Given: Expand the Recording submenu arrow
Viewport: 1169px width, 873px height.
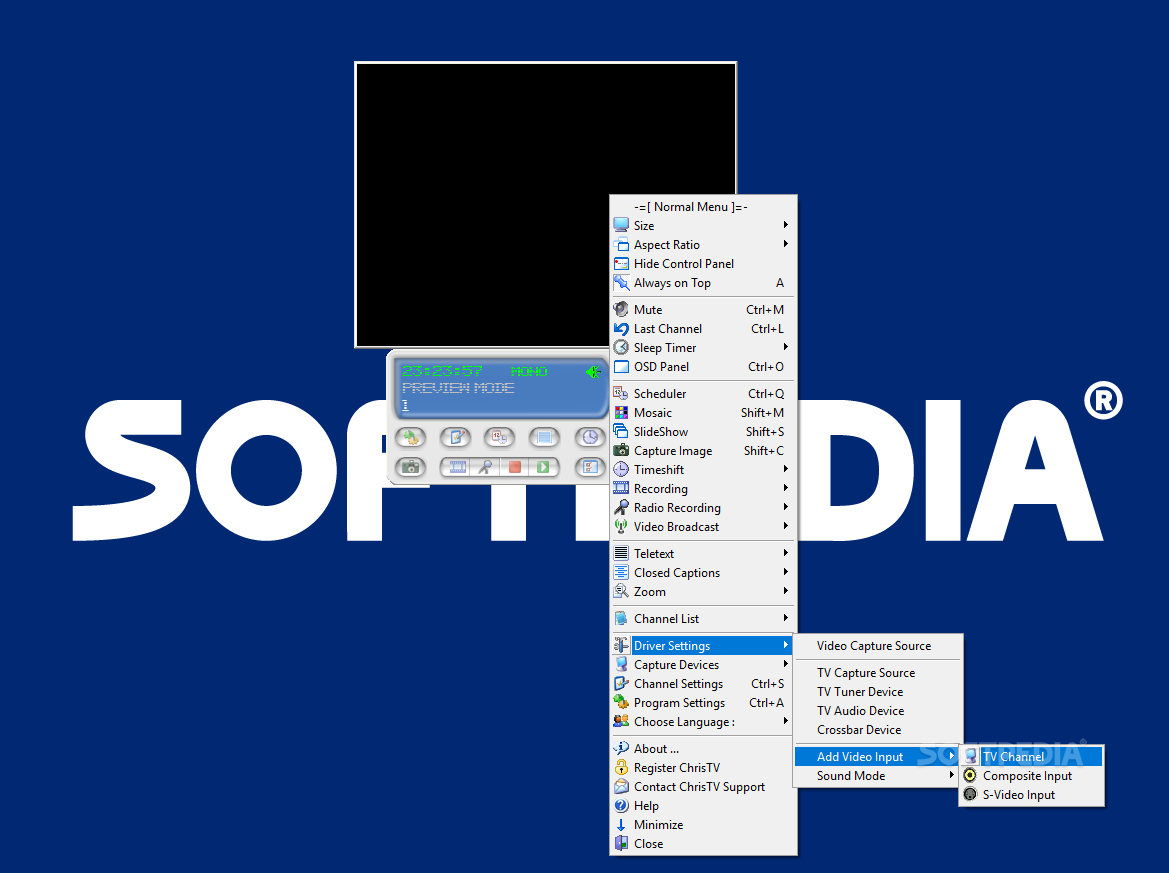Looking at the screenshot, I should click(x=786, y=488).
